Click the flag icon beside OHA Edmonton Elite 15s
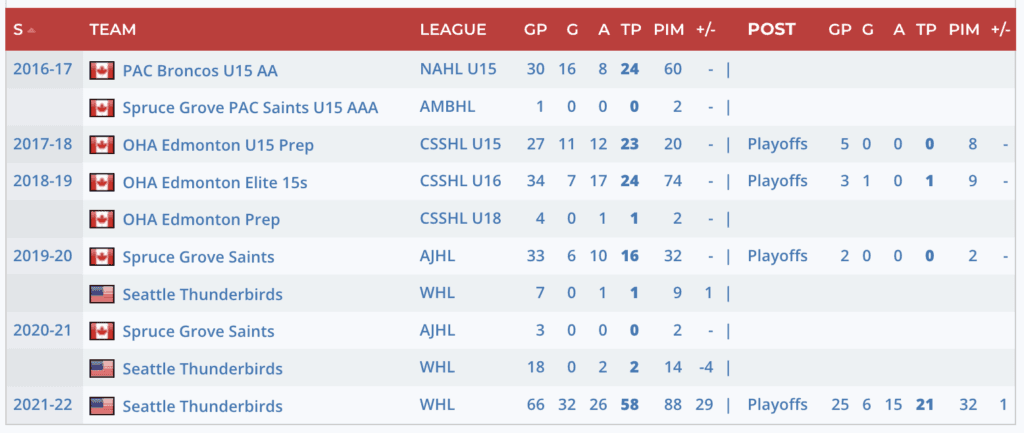 coord(102,182)
